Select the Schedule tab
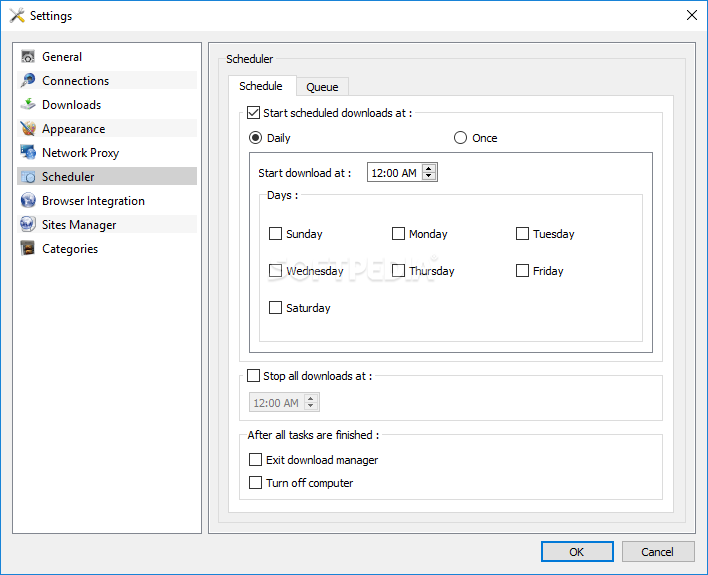 [x=260, y=86]
